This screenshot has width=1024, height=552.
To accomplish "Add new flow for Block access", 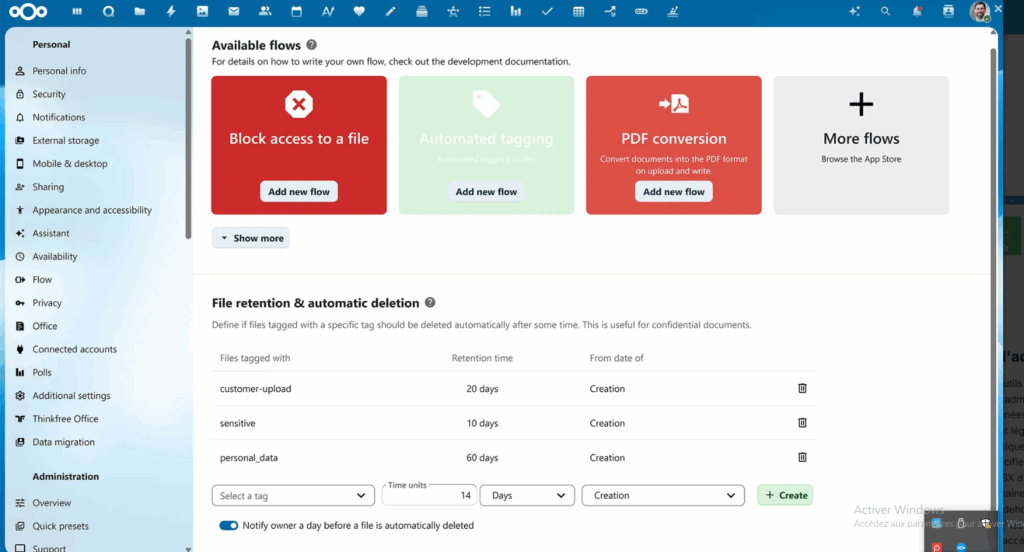I will (x=299, y=192).
